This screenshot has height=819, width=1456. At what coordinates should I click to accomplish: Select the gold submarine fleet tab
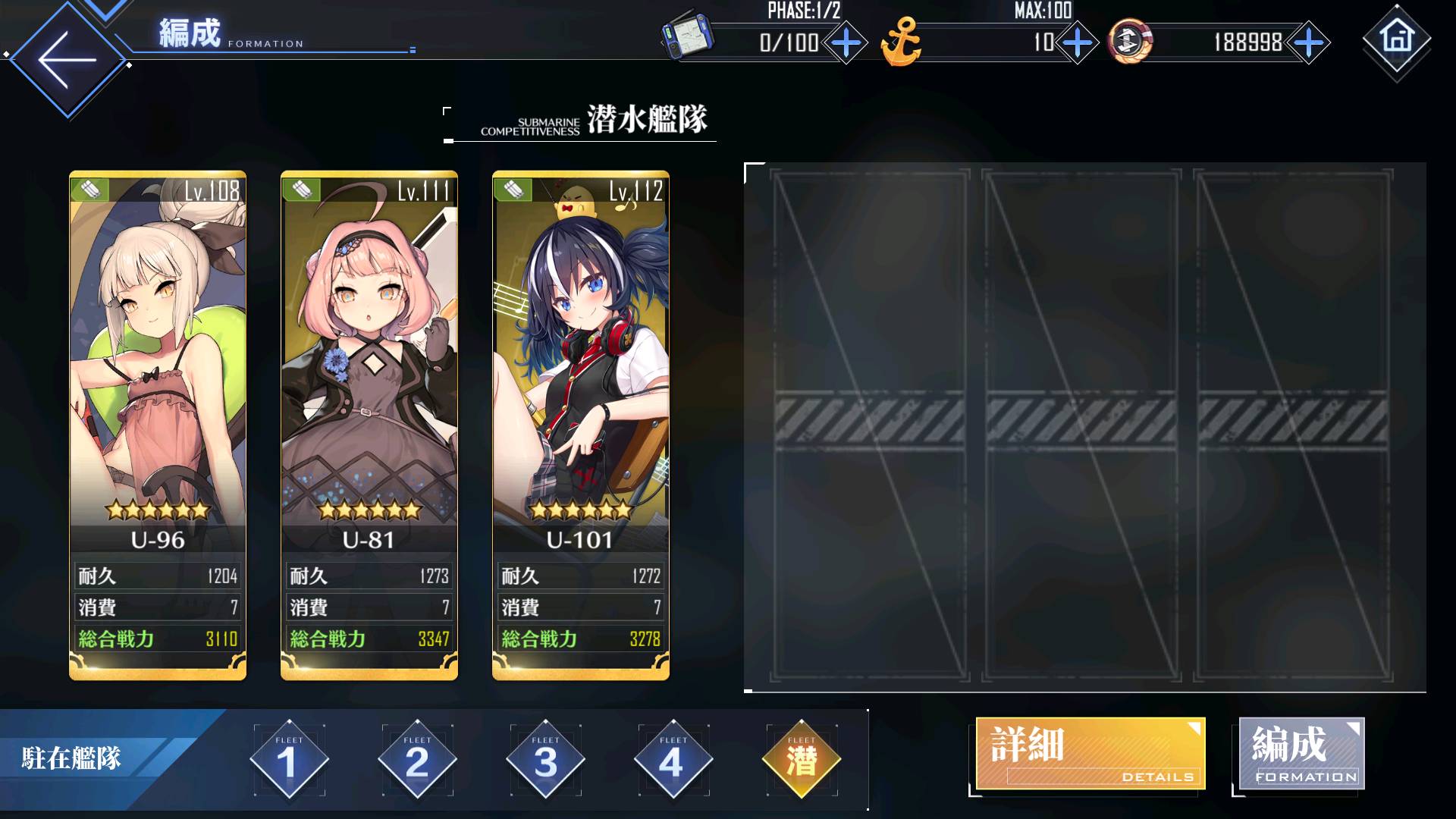pos(802,759)
